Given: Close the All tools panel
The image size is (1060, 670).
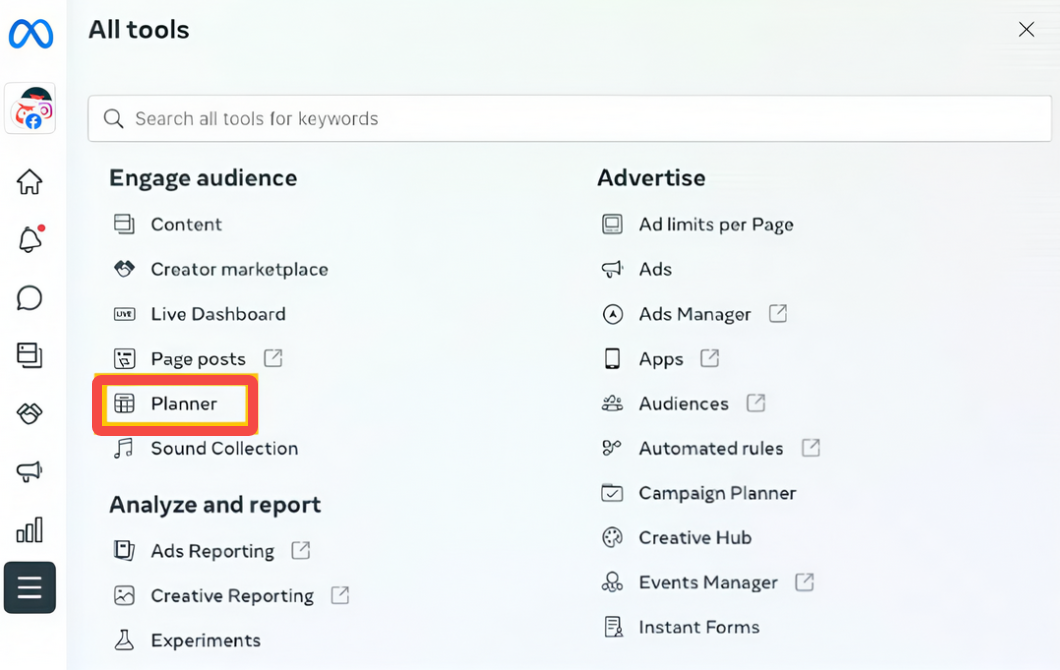Looking at the screenshot, I should click(1026, 29).
